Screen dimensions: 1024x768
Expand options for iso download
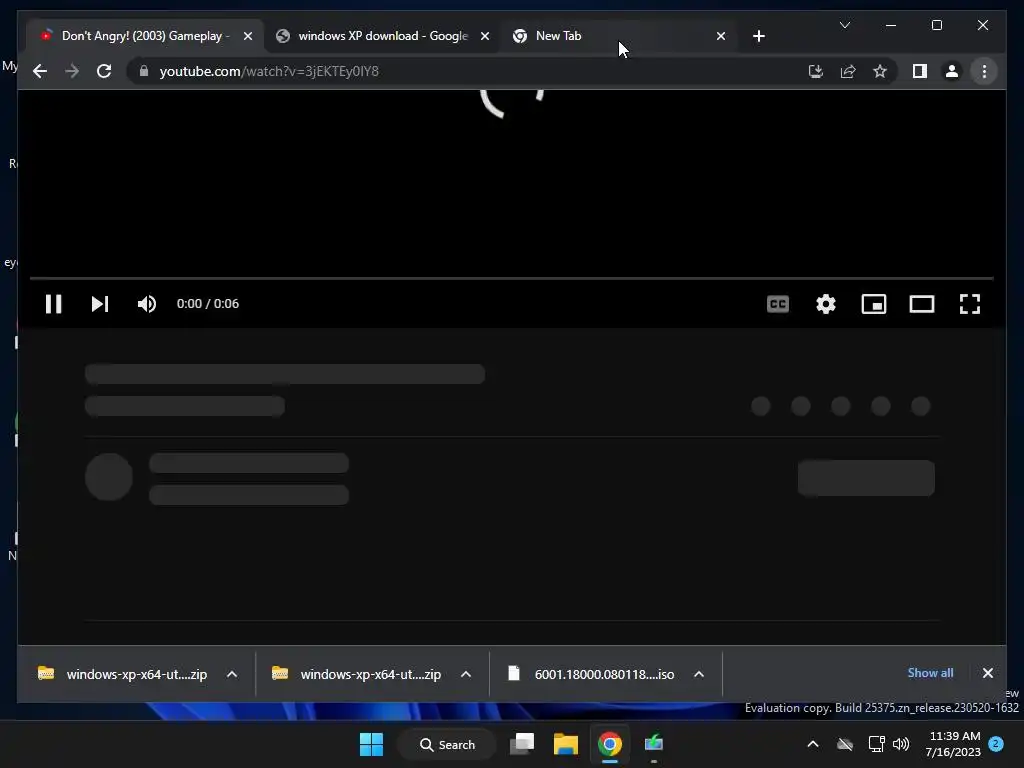(x=699, y=674)
